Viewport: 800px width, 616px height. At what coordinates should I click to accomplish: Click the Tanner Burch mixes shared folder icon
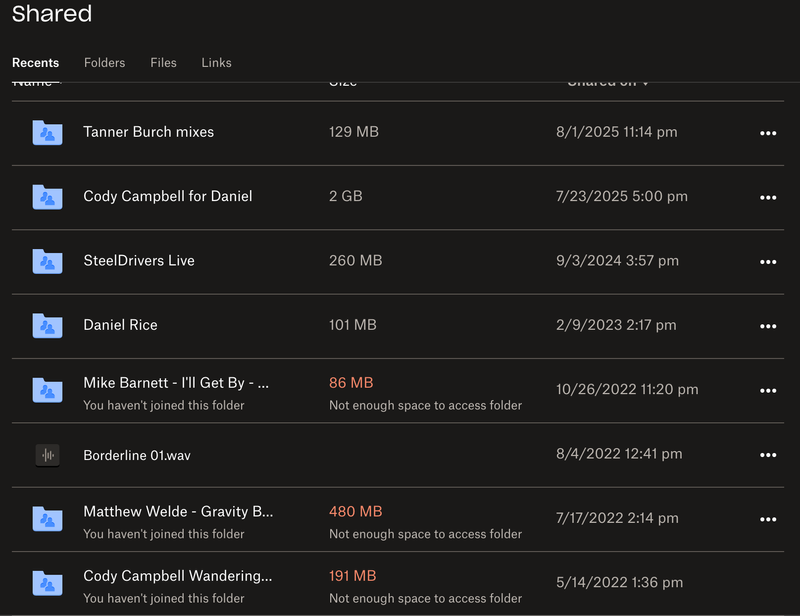click(x=47, y=133)
